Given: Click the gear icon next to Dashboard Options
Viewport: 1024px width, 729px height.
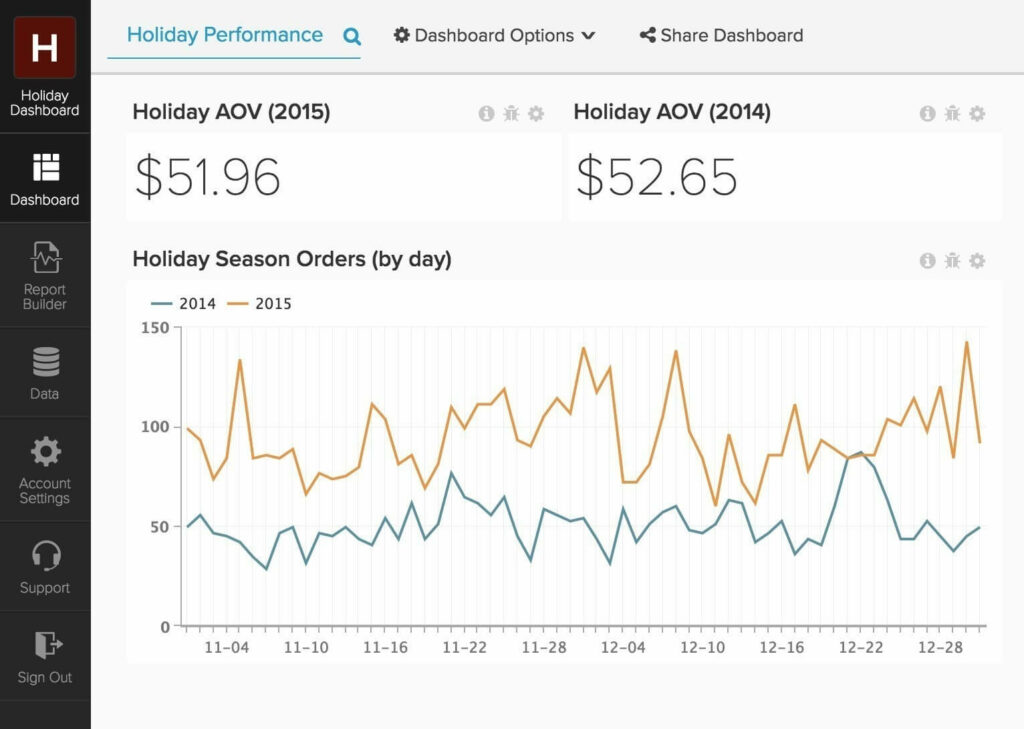Looking at the screenshot, I should pyautogui.click(x=401, y=35).
